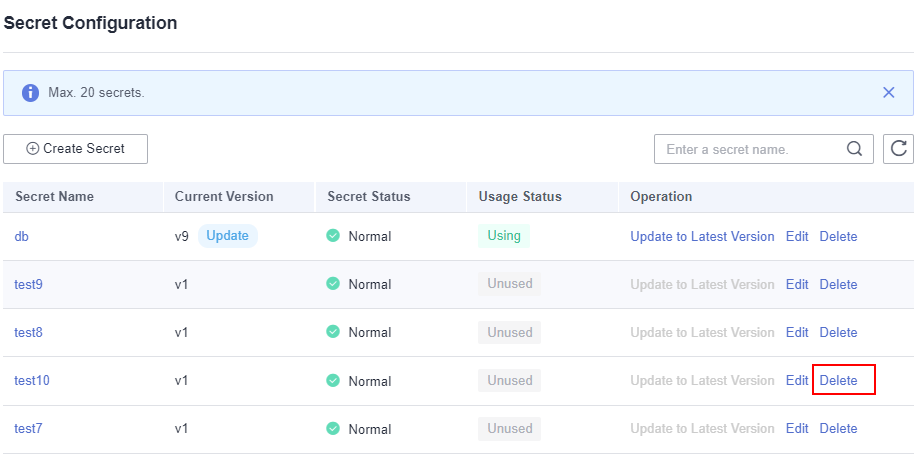Viewport: 920px width, 454px height.
Task: Dismiss the Max. 20 secrets notice
Action: 889,92
